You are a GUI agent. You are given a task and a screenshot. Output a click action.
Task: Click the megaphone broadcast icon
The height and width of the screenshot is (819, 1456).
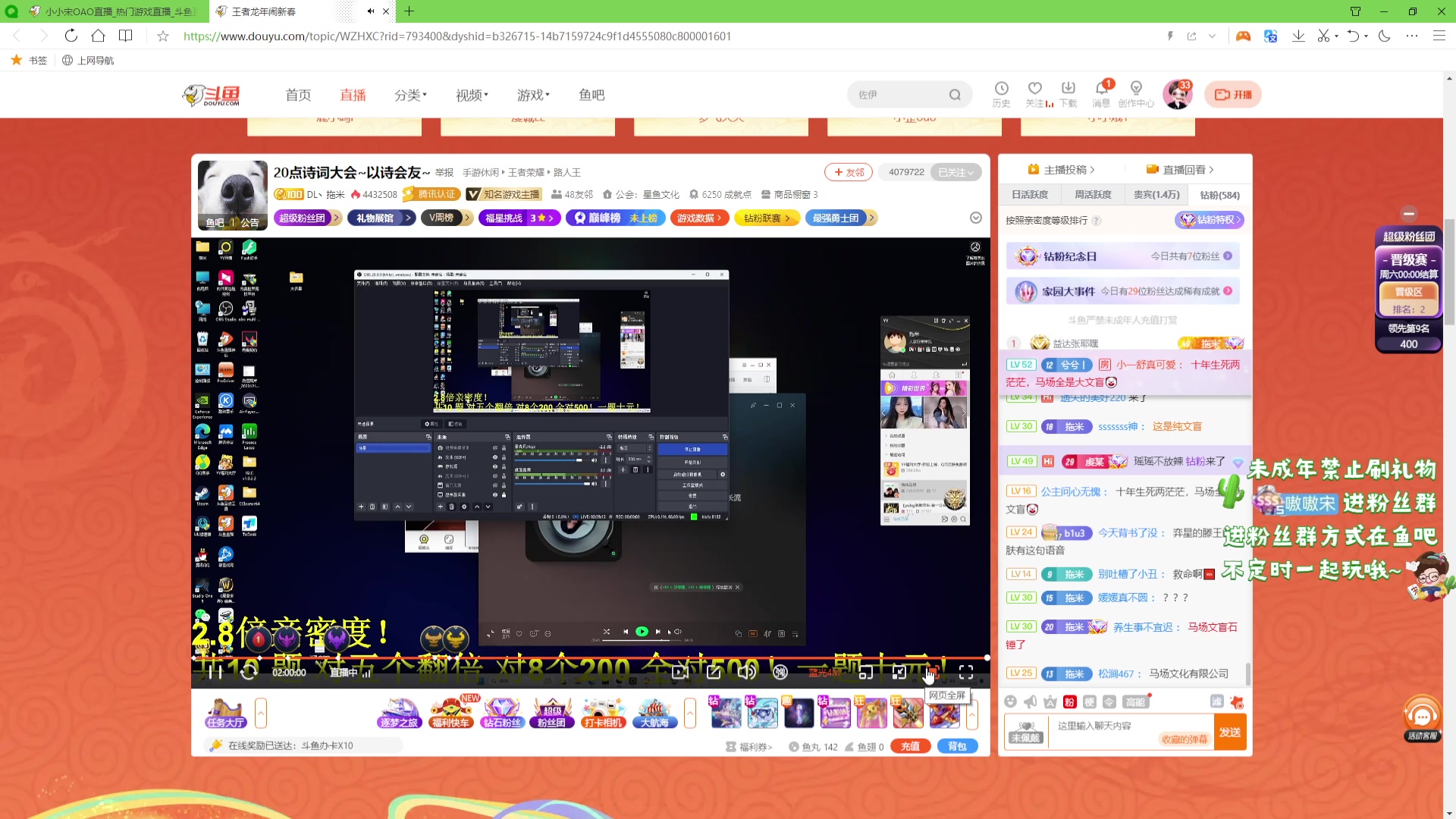click(x=1030, y=701)
